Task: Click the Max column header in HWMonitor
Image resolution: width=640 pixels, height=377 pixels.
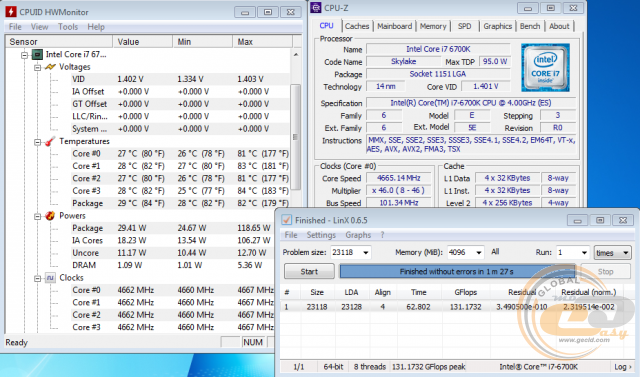Action: pos(262,42)
